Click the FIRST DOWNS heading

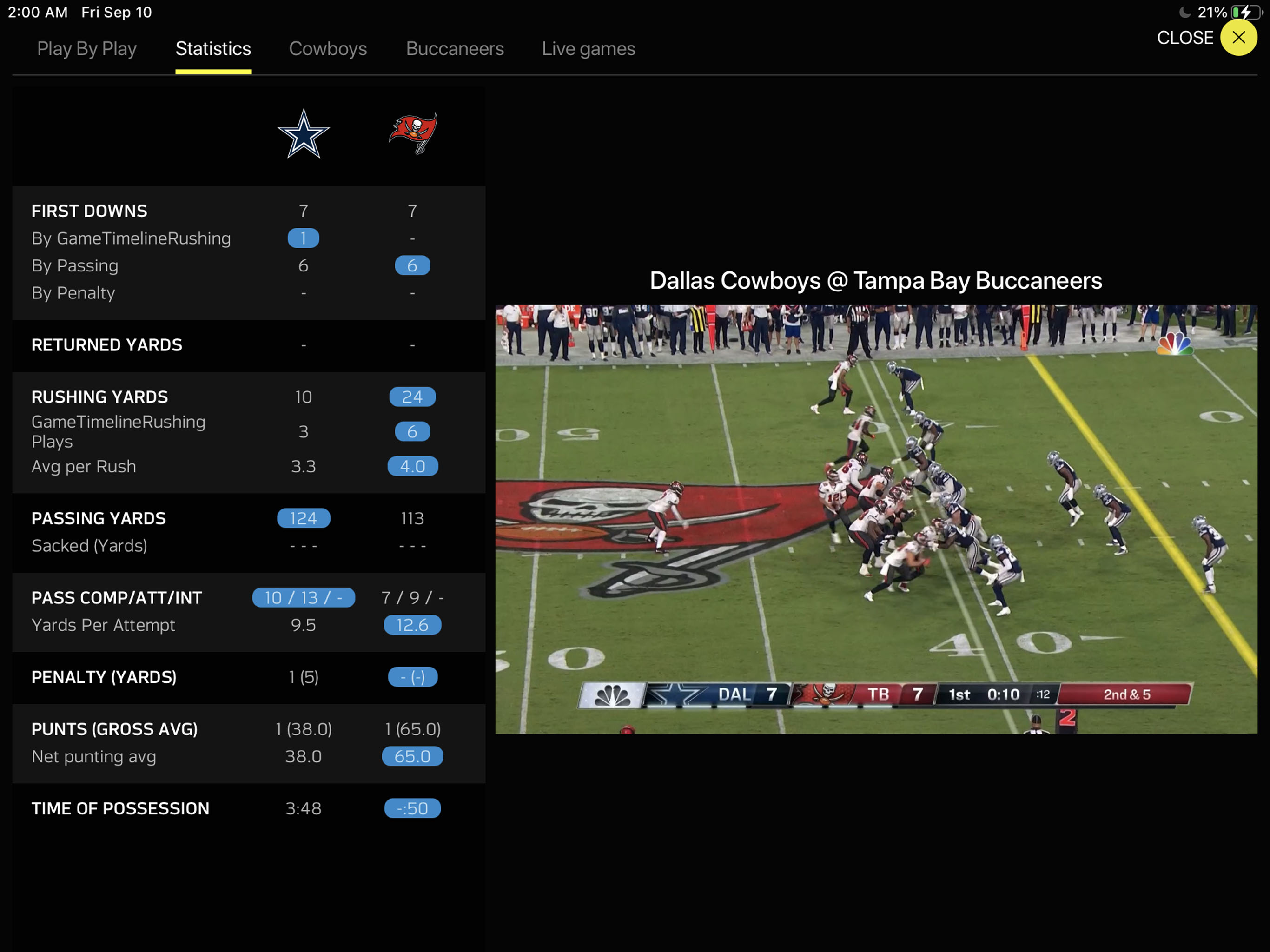pyautogui.click(x=90, y=211)
